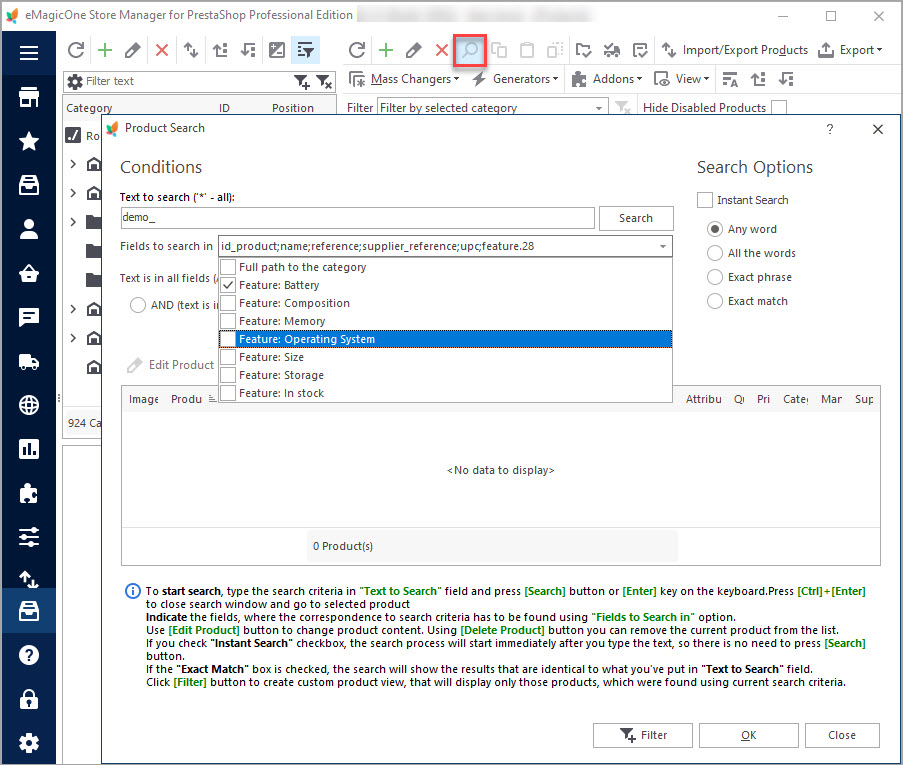Screen dimensions: 903x765
Task: Open the Favorites star in the sidebar
Action: tap(29, 141)
